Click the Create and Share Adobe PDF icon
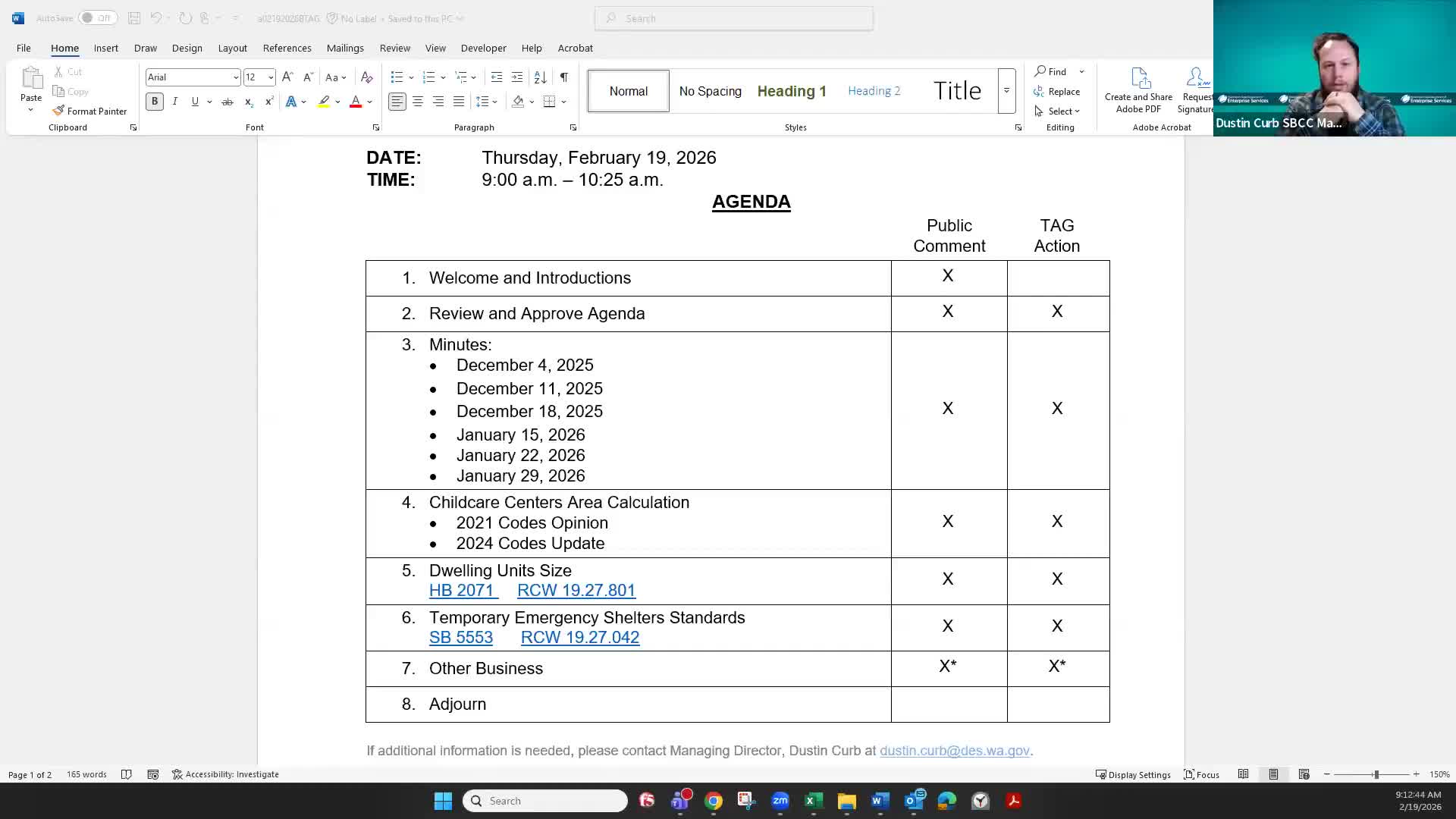1456x819 pixels. coord(1139,79)
